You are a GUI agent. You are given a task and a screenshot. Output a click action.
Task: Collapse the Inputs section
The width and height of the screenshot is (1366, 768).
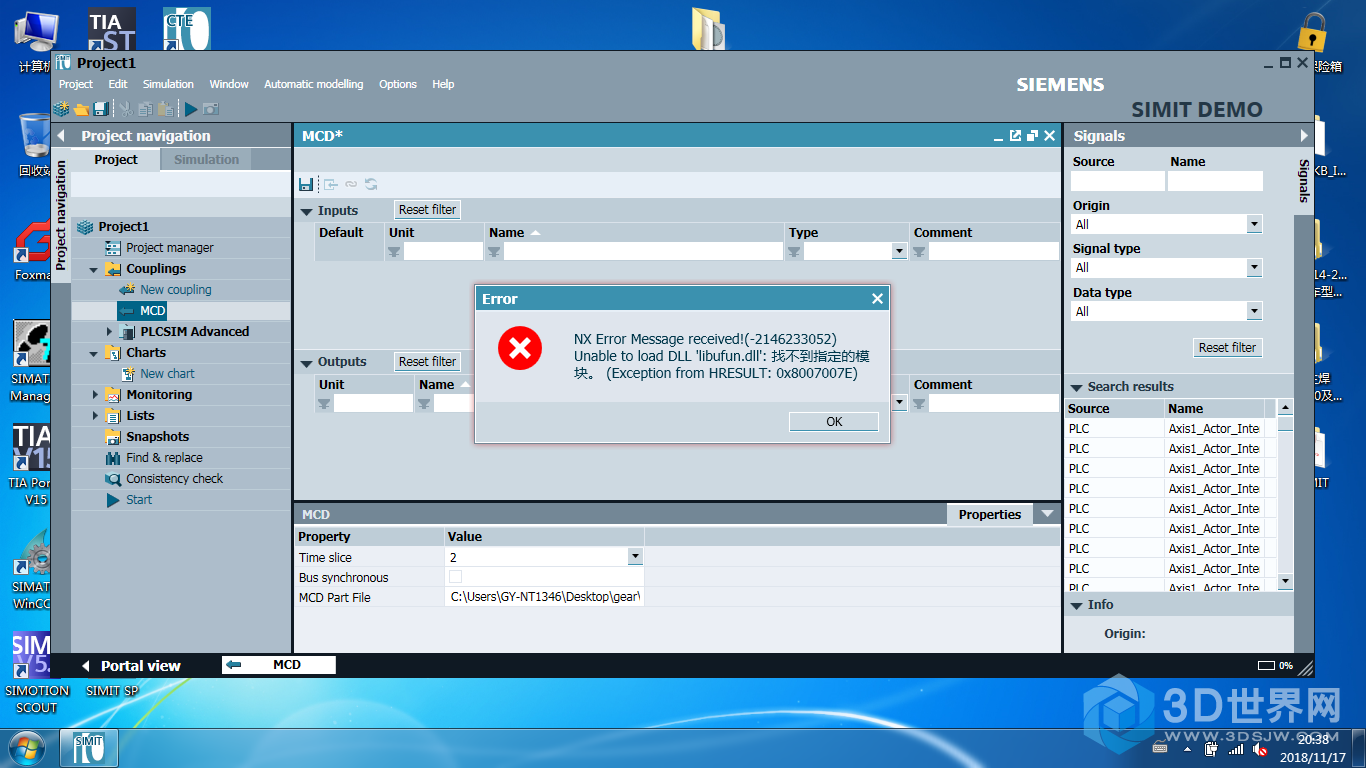point(307,211)
